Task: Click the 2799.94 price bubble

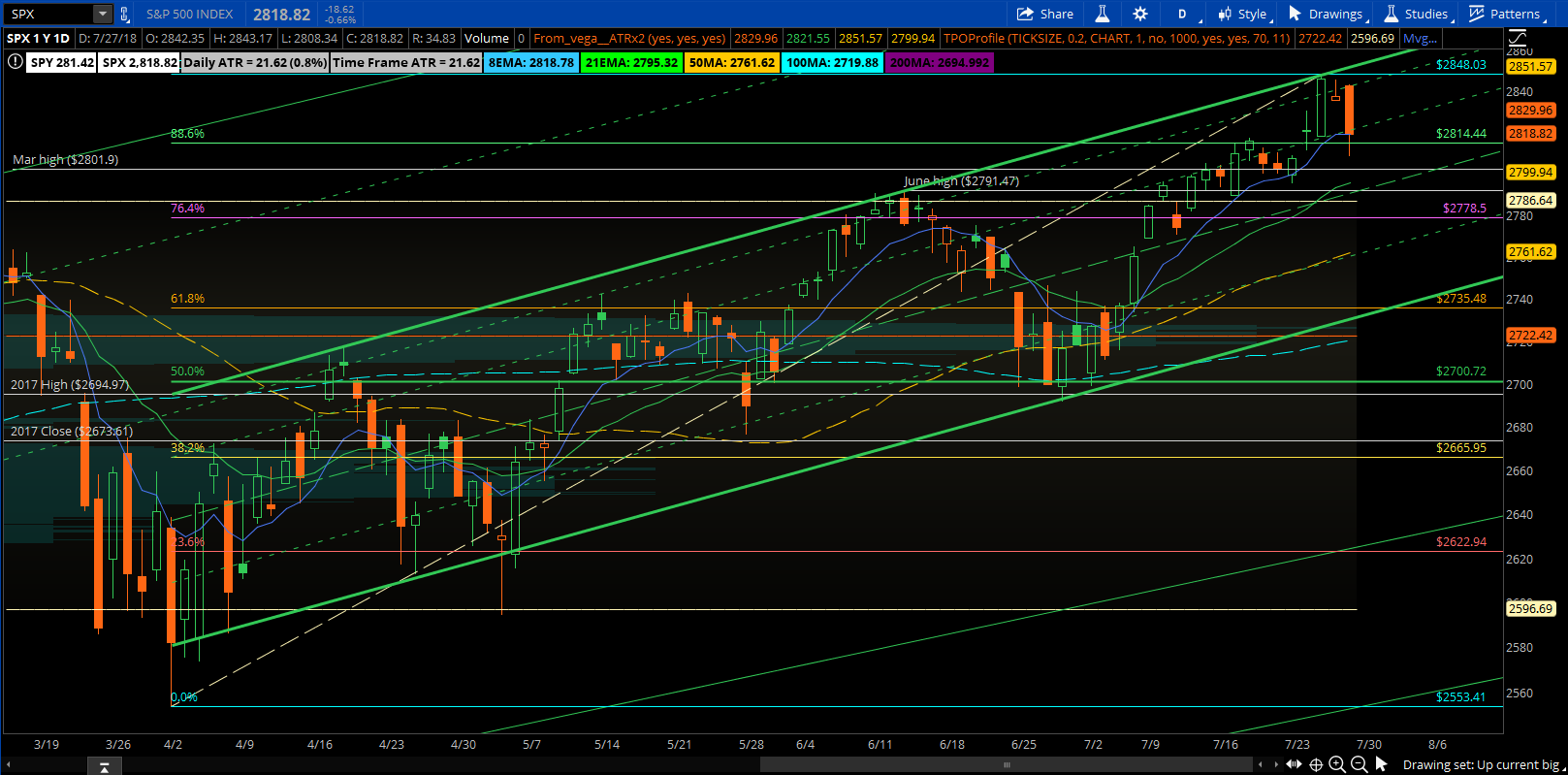Action: coord(1530,173)
